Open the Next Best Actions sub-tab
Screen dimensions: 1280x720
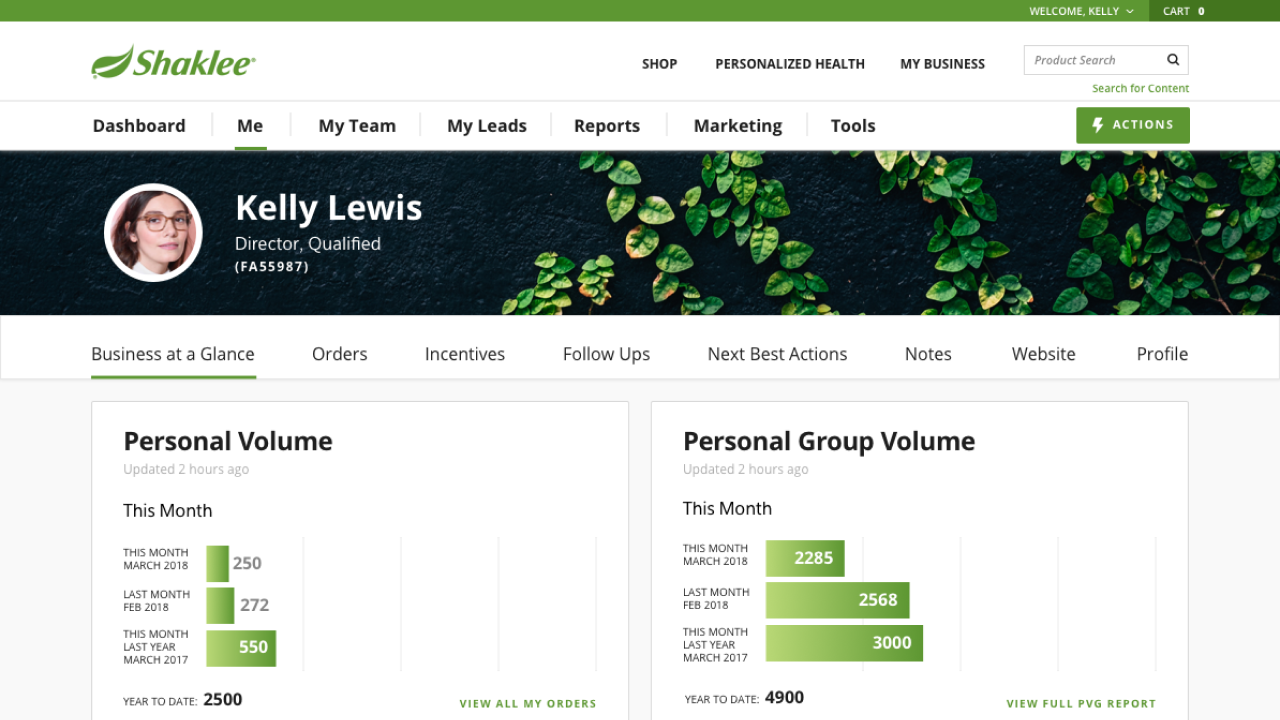point(777,354)
